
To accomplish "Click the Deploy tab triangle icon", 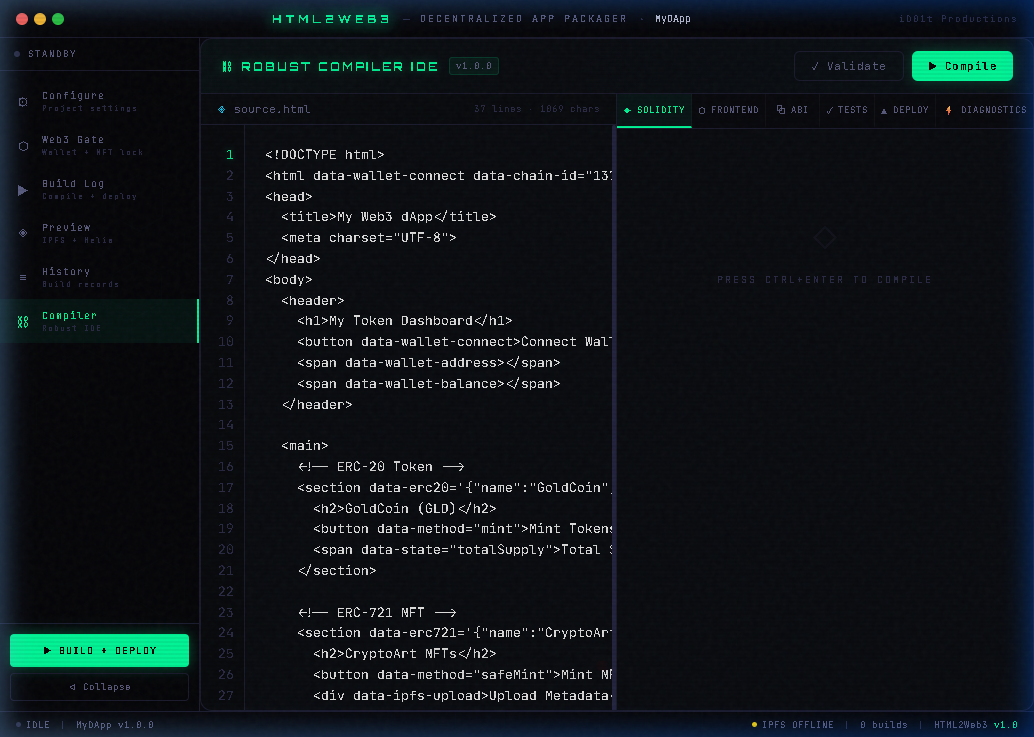I will (x=884, y=111).
